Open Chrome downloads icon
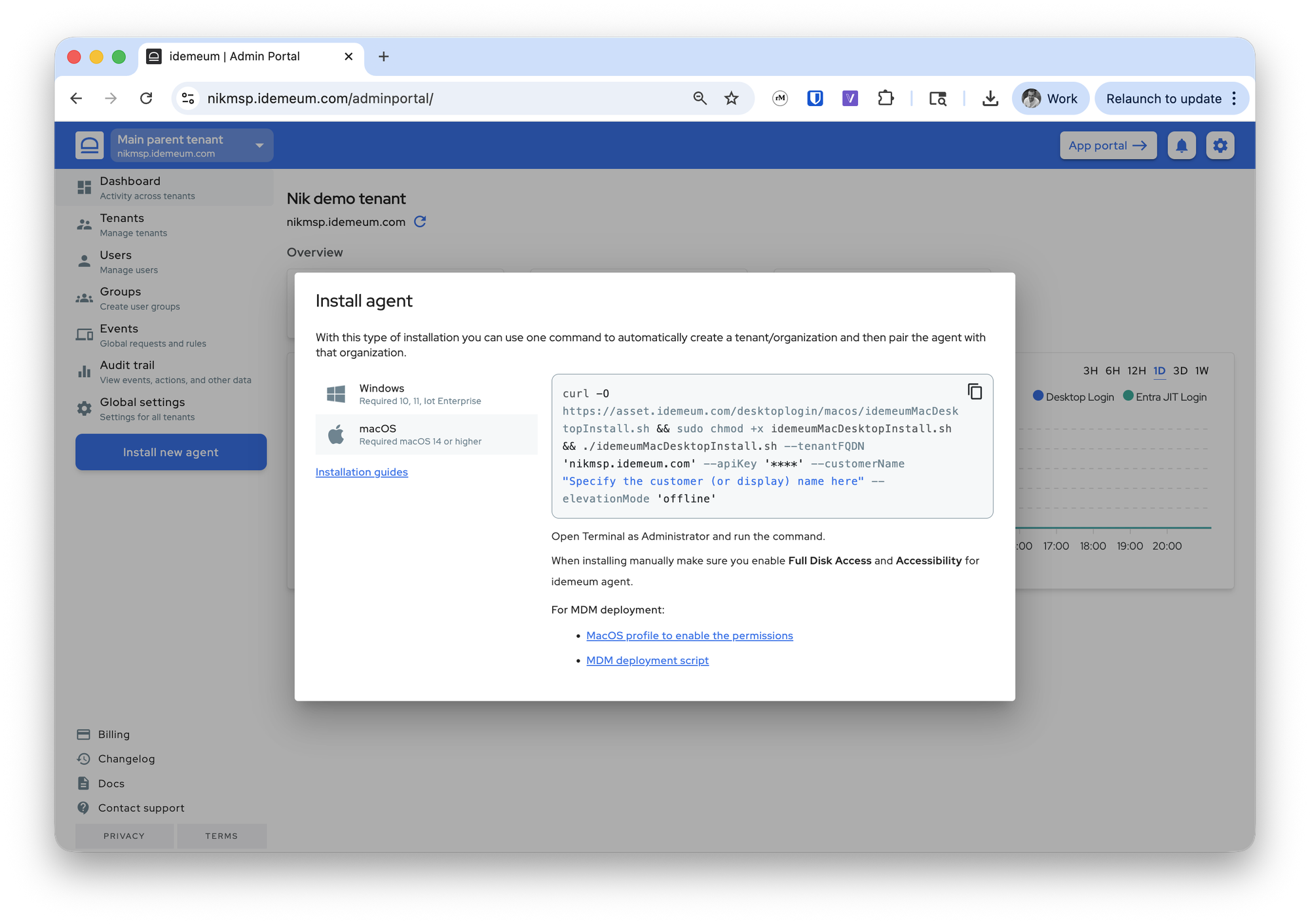This screenshot has height=924, width=1310. (x=990, y=98)
